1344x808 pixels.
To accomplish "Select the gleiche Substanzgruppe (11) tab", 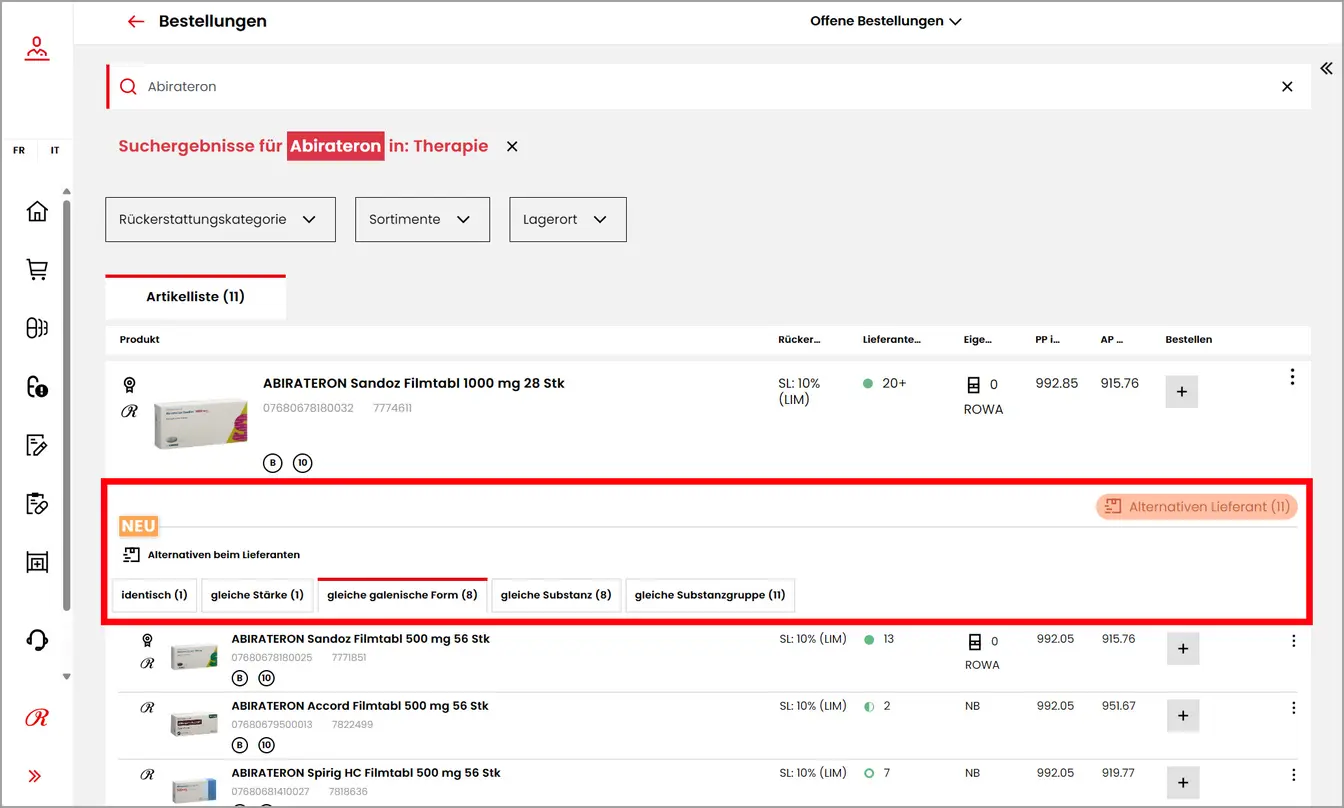I will click(x=710, y=595).
